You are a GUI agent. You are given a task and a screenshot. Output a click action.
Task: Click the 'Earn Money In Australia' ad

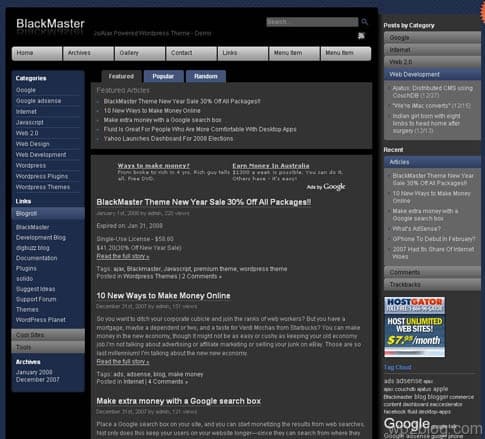[x=271, y=166]
